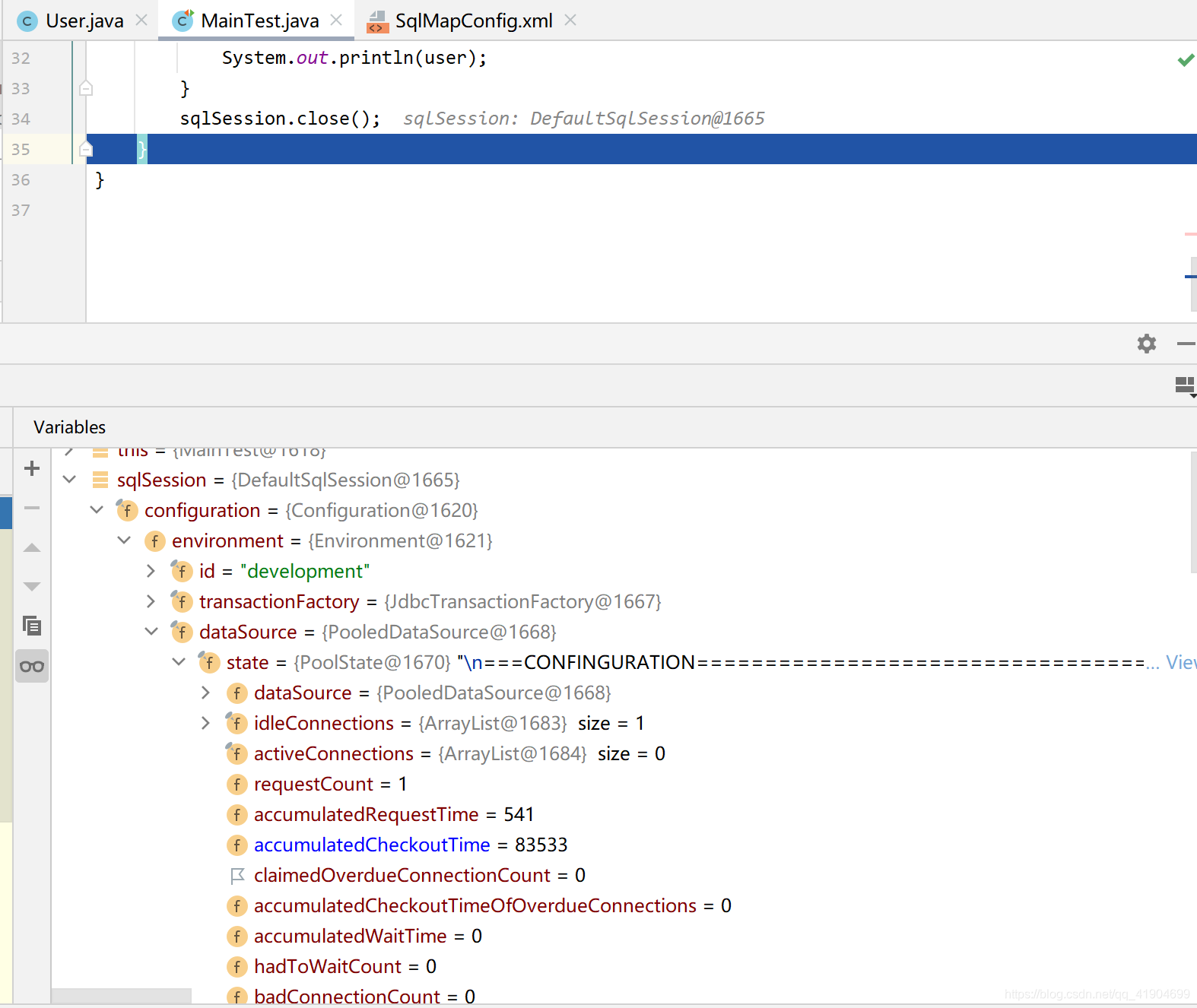Select accumulatedWaitTime = 0 row

pos(624,936)
